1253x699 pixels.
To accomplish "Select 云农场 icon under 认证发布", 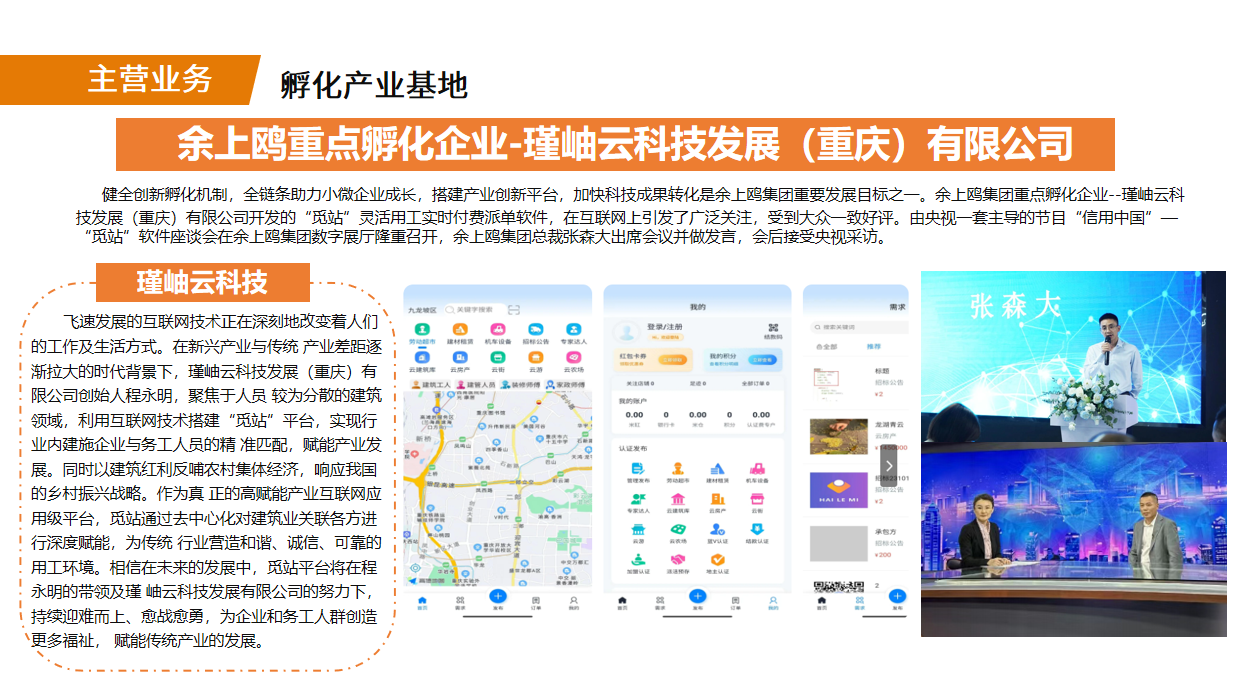I will pyautogui.click(x=678, y=529).
